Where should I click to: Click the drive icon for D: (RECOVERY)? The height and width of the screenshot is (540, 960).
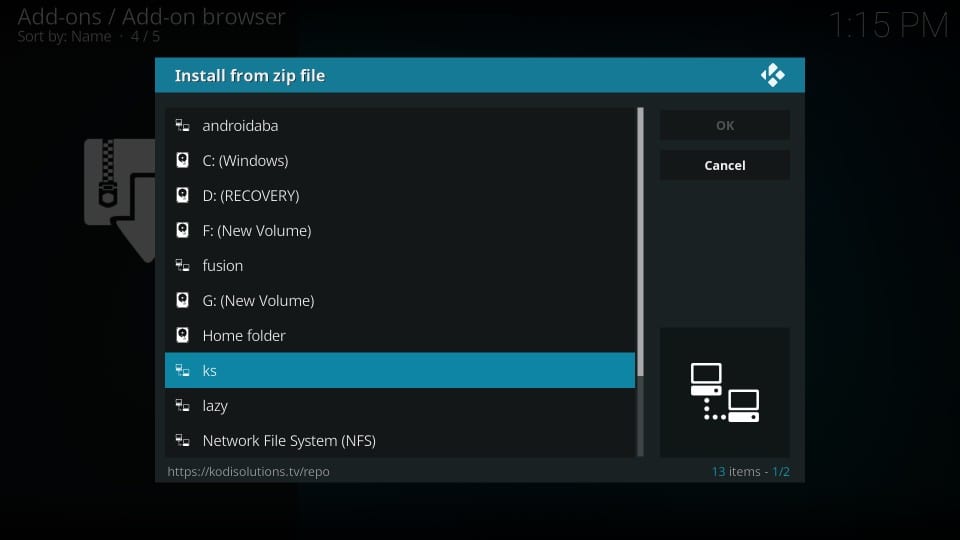pyautogui.click(x=182, y=195)
